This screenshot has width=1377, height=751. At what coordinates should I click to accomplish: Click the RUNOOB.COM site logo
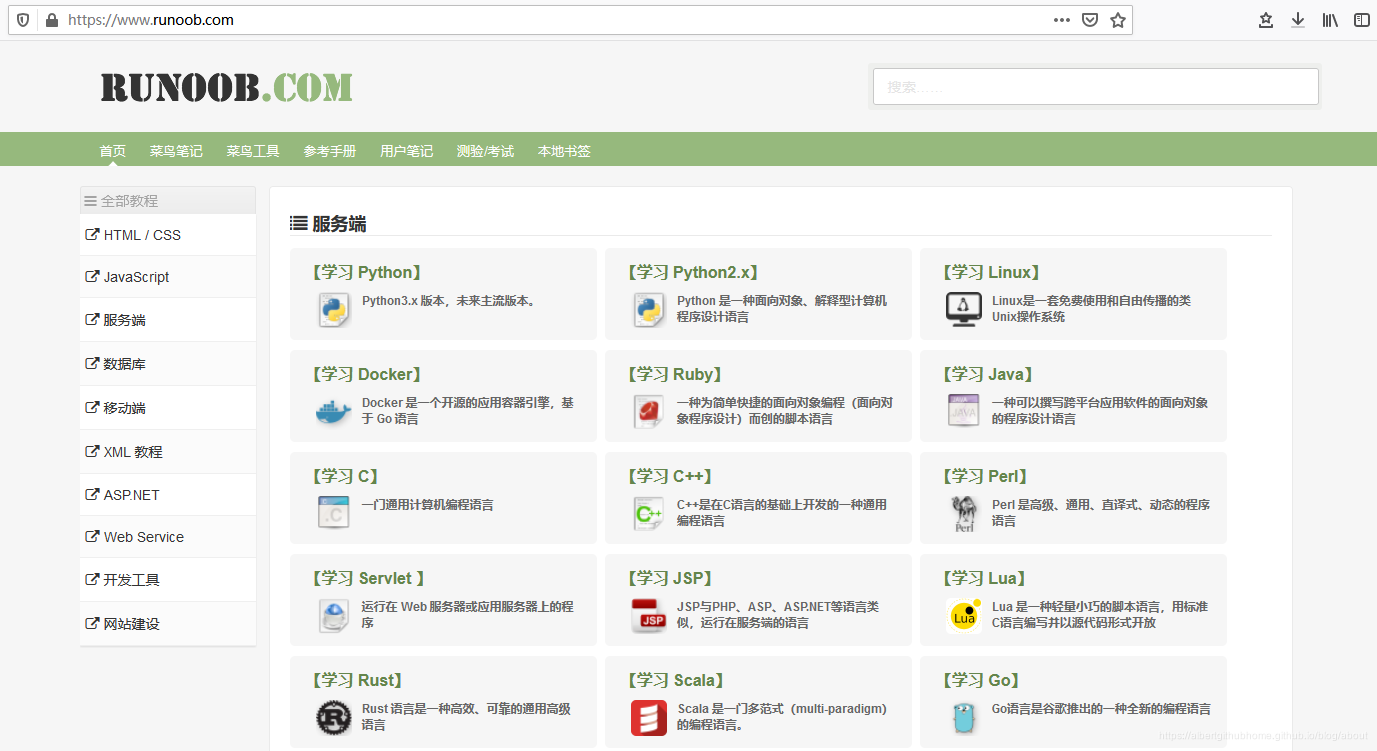point(226,87)
